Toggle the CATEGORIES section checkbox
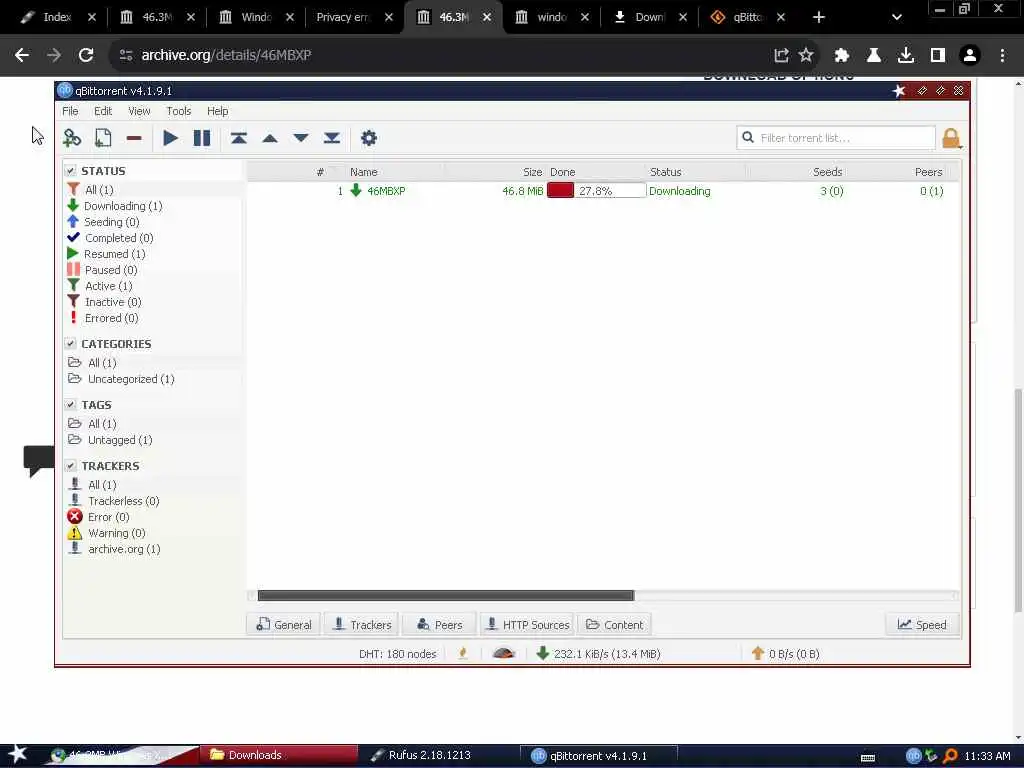The image size is (1024, 768). 70,344
